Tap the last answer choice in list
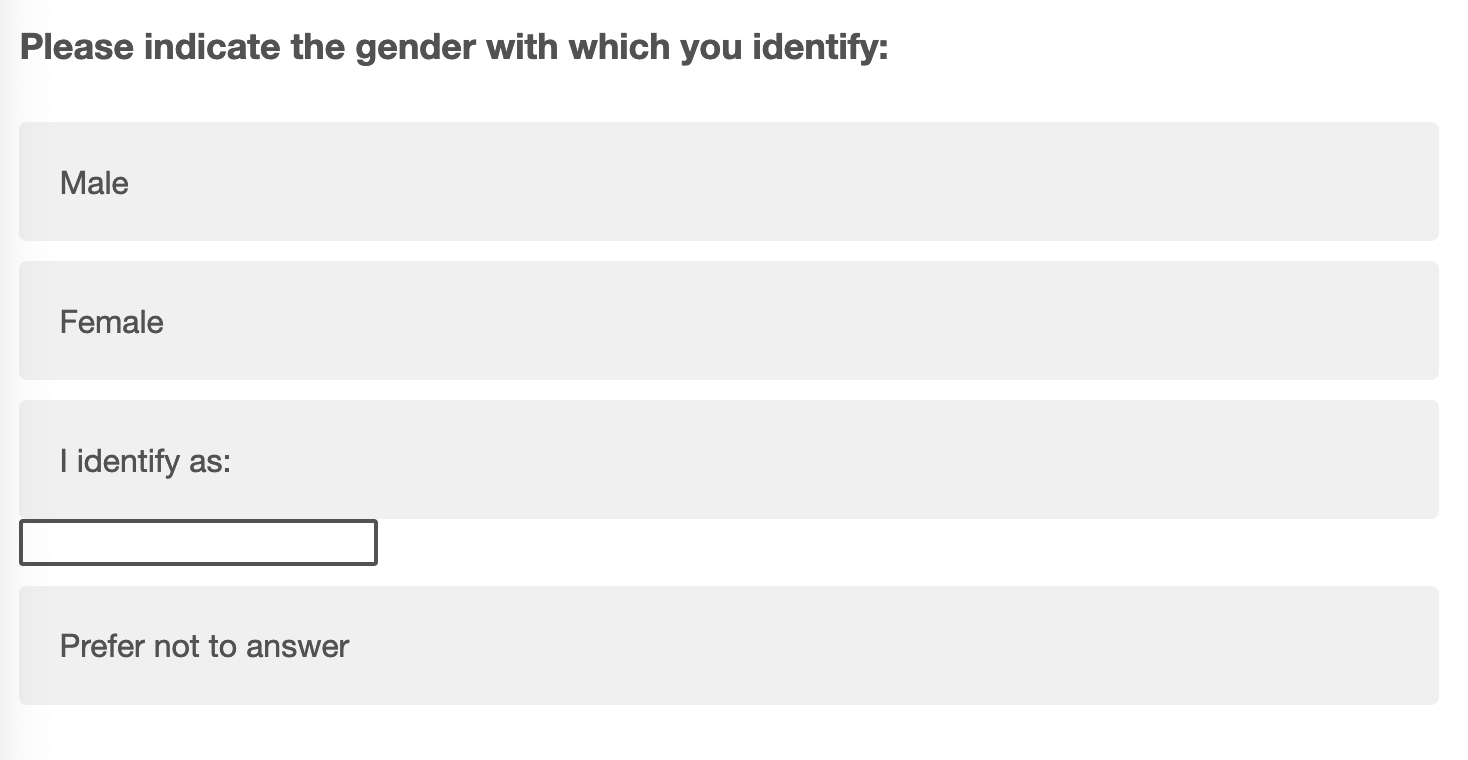The image size is (1468, 760). (728, 646)
